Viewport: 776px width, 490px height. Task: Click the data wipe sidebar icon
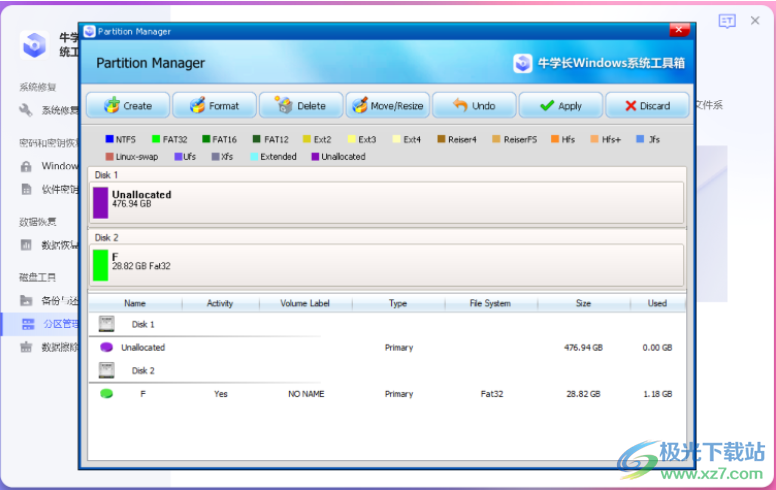coord(26,347)
